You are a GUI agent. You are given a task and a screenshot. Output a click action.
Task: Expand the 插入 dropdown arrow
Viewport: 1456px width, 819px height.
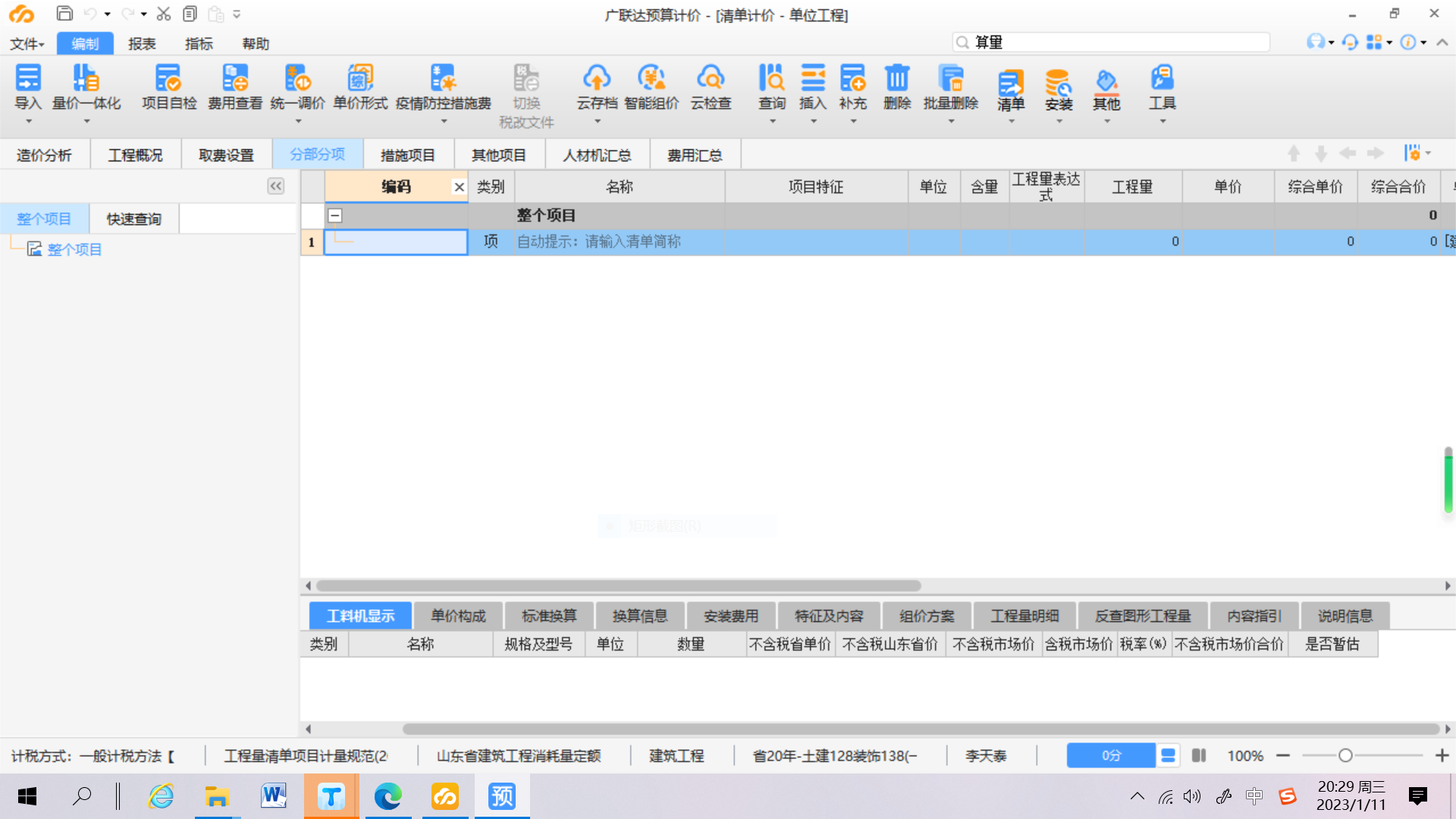813,121
